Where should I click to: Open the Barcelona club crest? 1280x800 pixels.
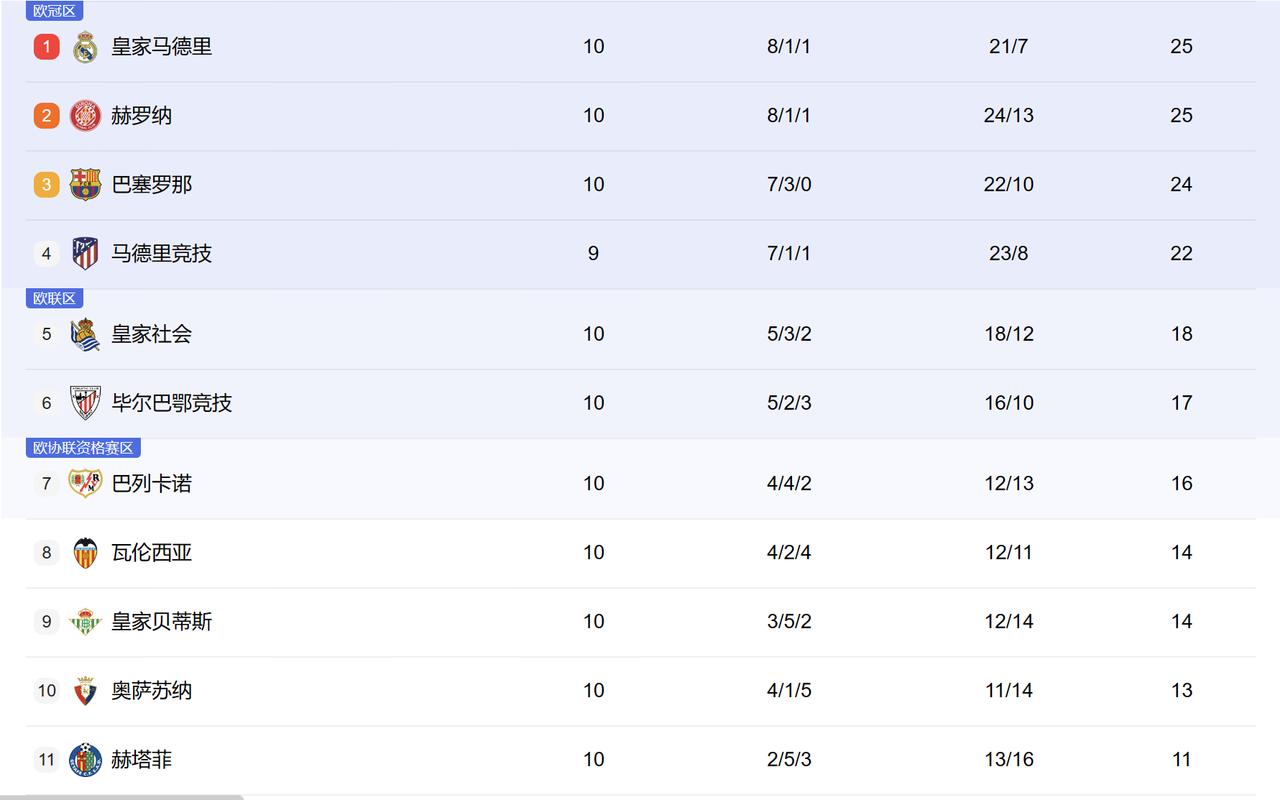click(85, 185)
